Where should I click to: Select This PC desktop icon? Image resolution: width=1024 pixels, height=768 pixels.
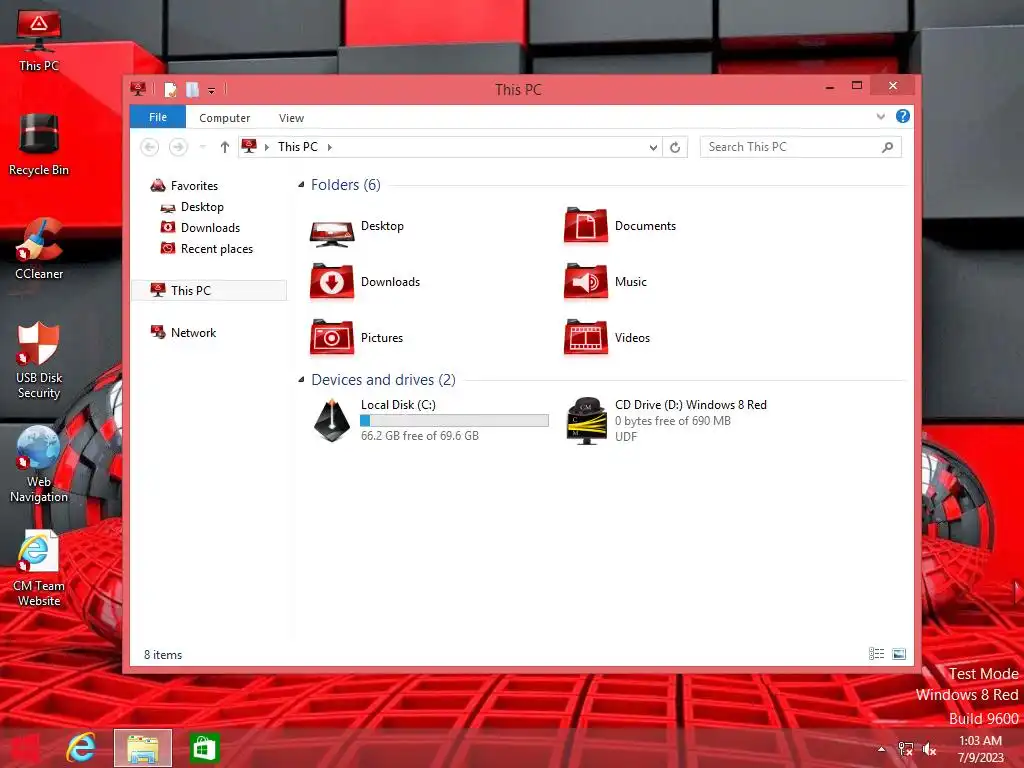(39, 40)
